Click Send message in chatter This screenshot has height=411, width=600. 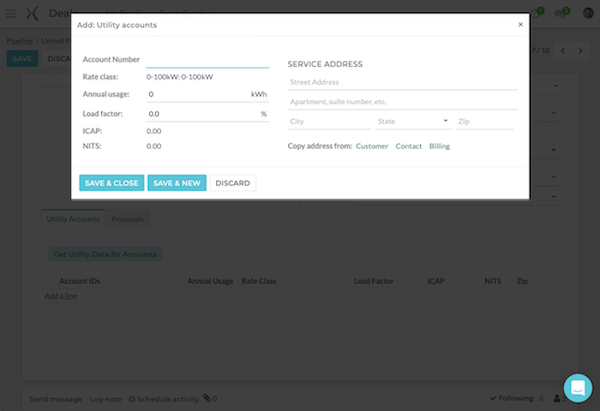55,399
